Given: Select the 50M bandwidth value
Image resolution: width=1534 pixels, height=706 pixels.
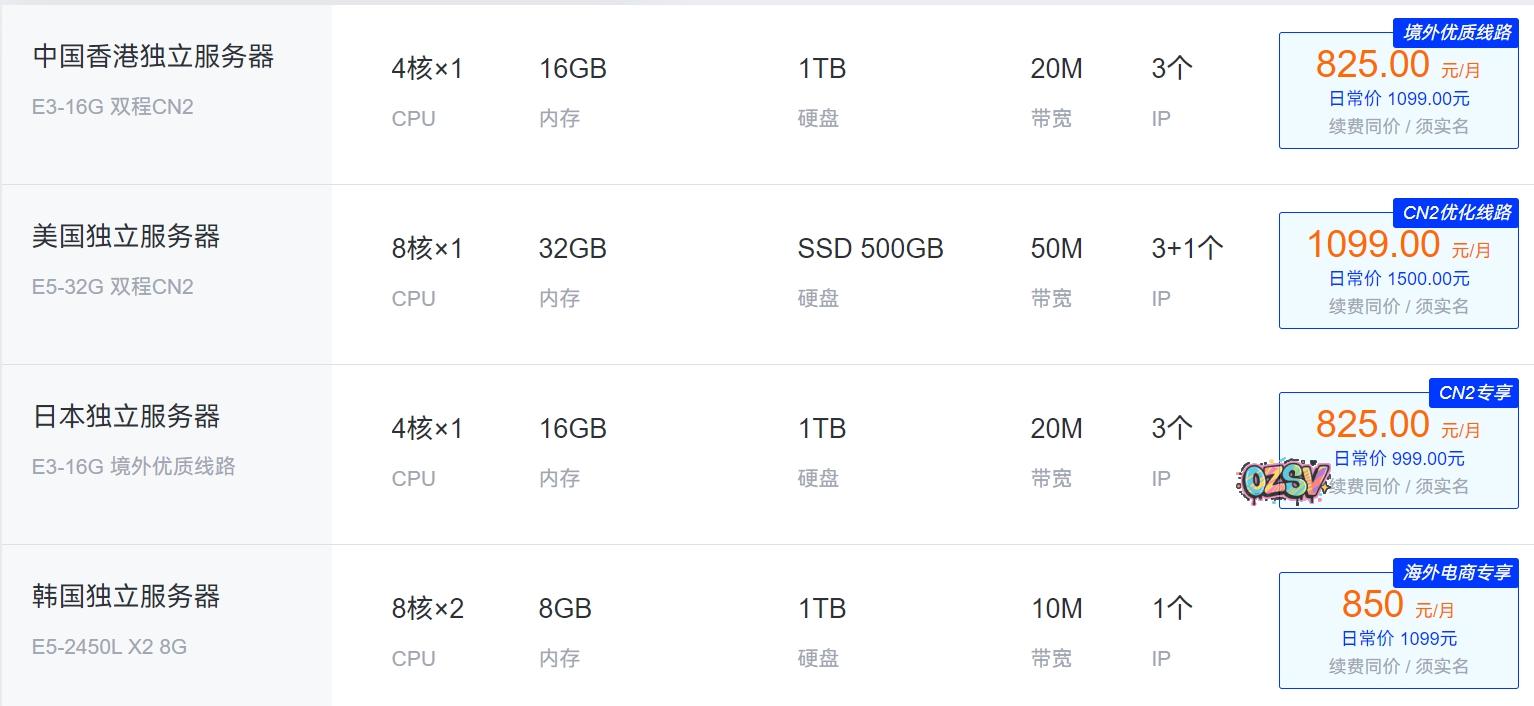Looking at the screenshot, I should (1056, 249).
